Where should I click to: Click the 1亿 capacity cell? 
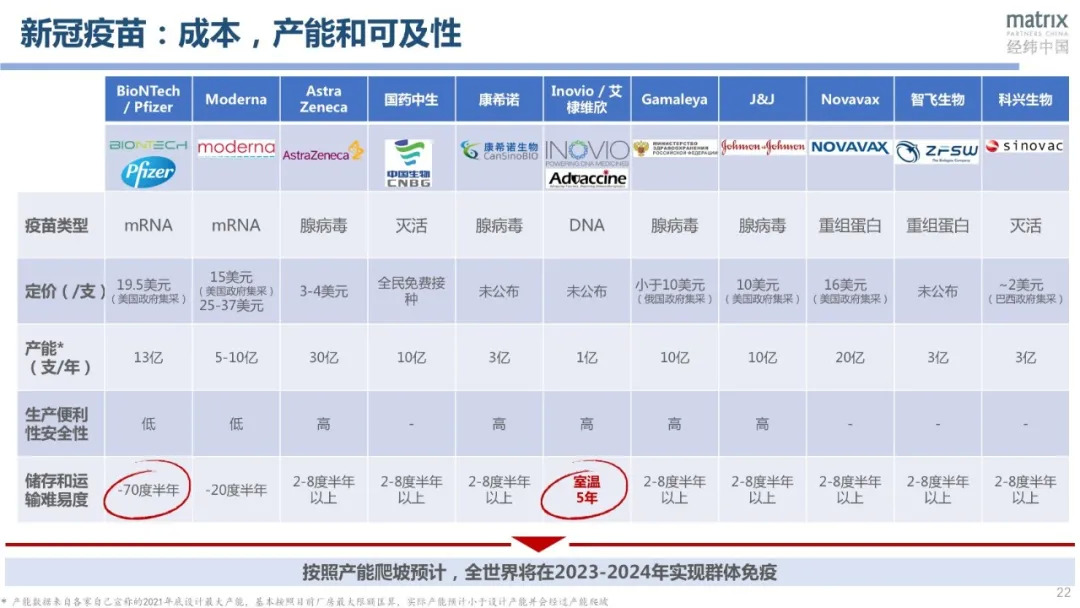pos(587,357)
